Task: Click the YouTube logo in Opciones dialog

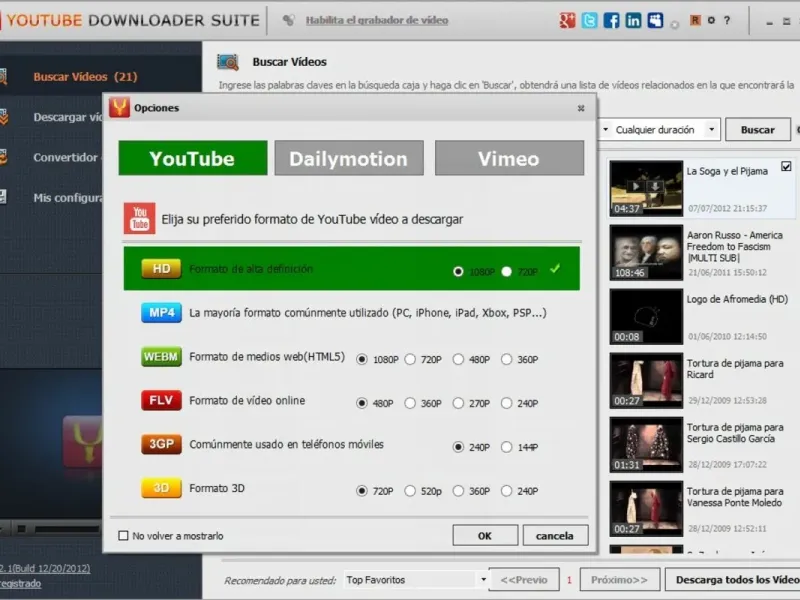Action: coord(140,218)
